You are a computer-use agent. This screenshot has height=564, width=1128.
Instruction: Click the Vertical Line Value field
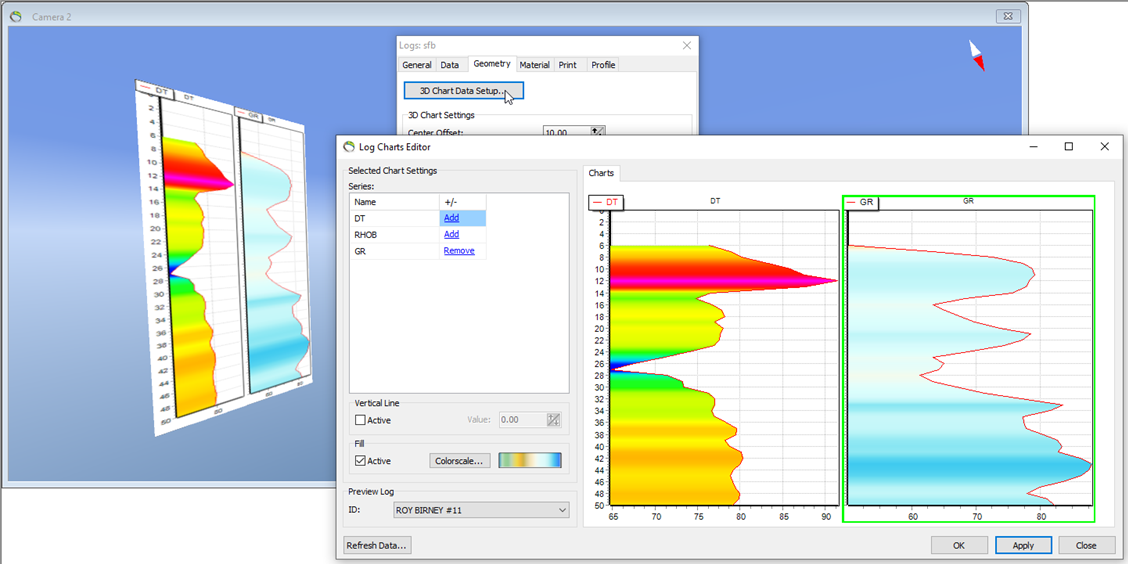tap(522, 419)
